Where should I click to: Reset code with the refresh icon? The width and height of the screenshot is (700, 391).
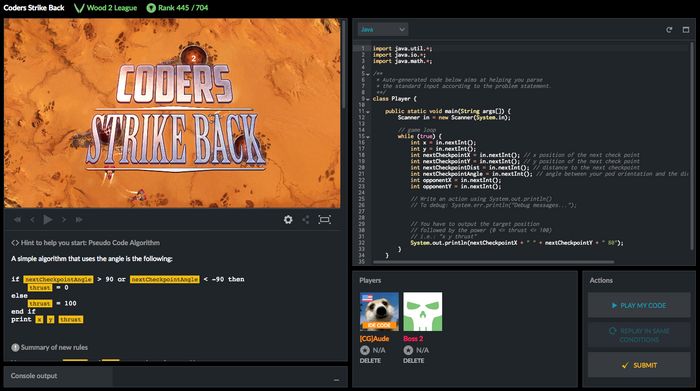pyautogui.click(x=669, y=30)
